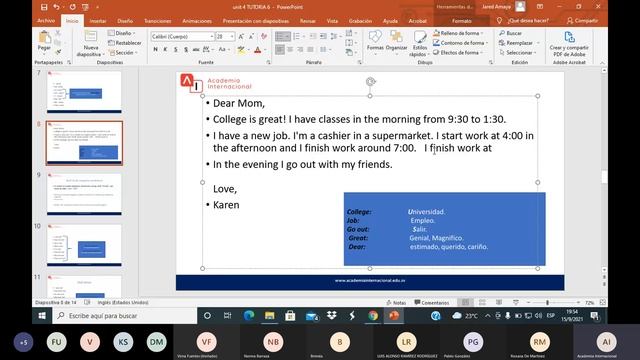Click the Clear formatting eraser icon
This screenshot has height=360, width=640.
264,37
